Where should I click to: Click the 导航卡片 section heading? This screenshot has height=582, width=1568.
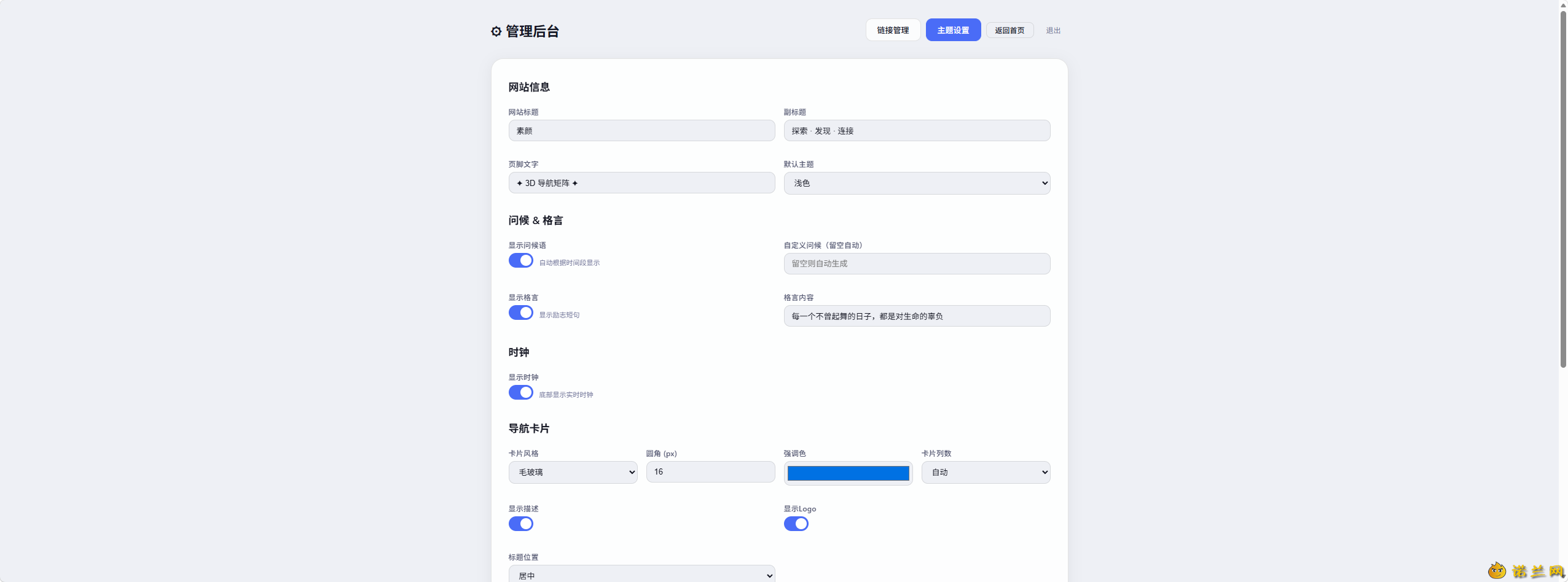[529, 429]
